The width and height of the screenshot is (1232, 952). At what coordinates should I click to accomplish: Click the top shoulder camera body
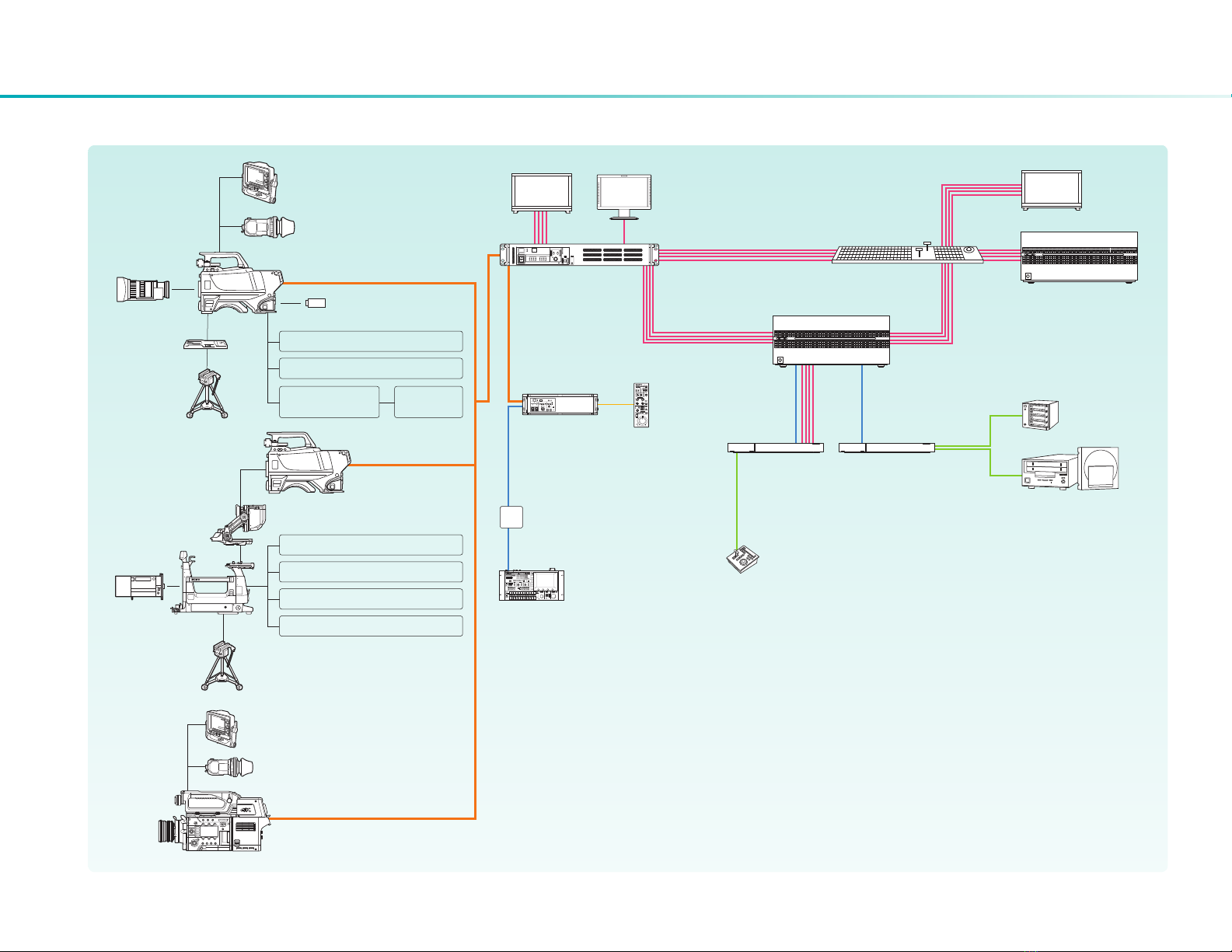[241, 284]
